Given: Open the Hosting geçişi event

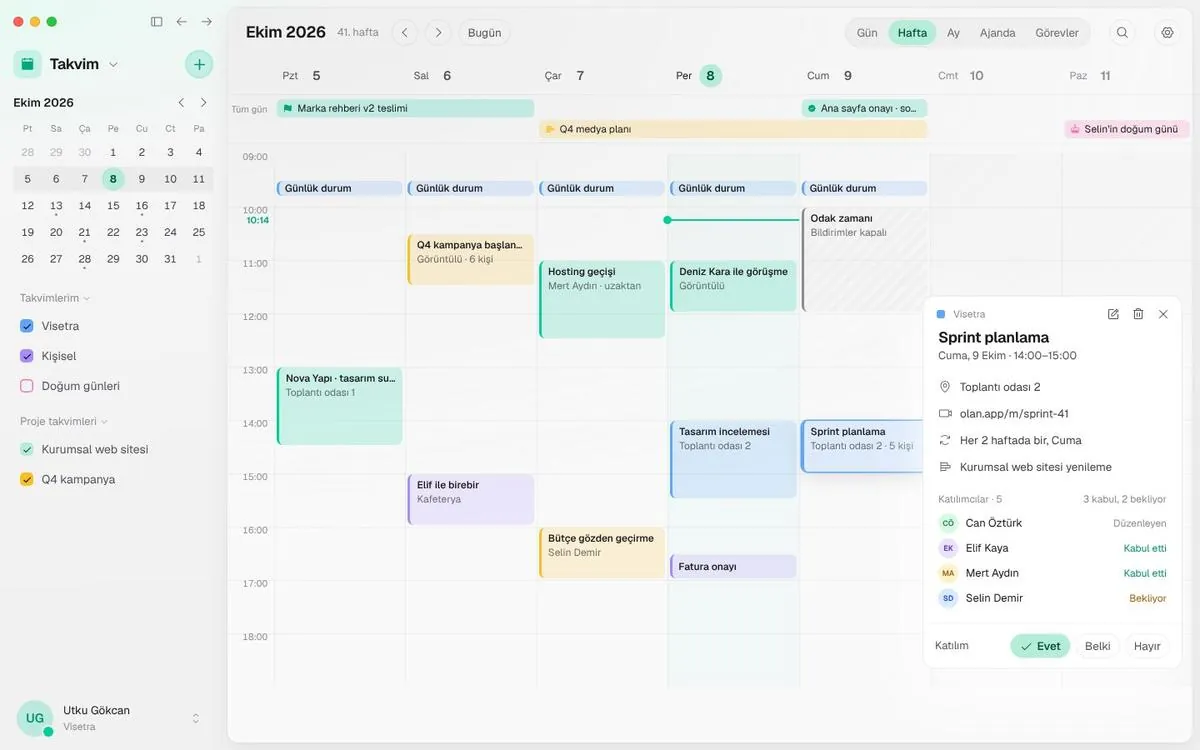Looking at the screenshot, I should [x=602, y=299].
